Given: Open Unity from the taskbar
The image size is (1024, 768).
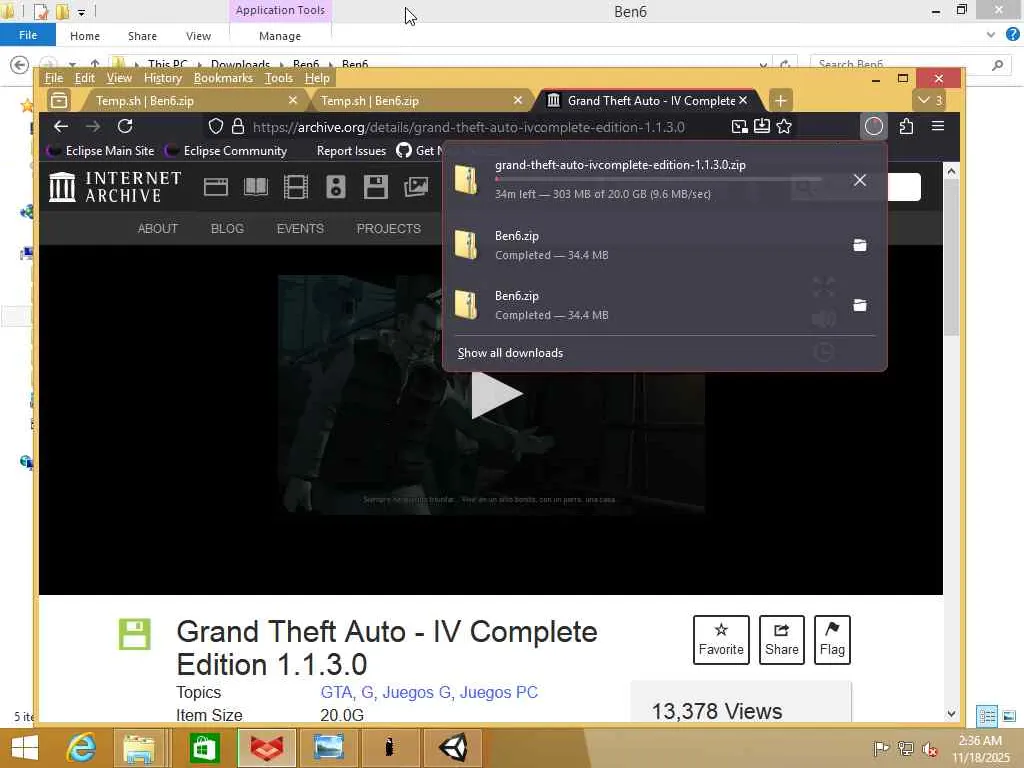Looking at the screenshot, I should pyautogui.click(x=453, y=748).
